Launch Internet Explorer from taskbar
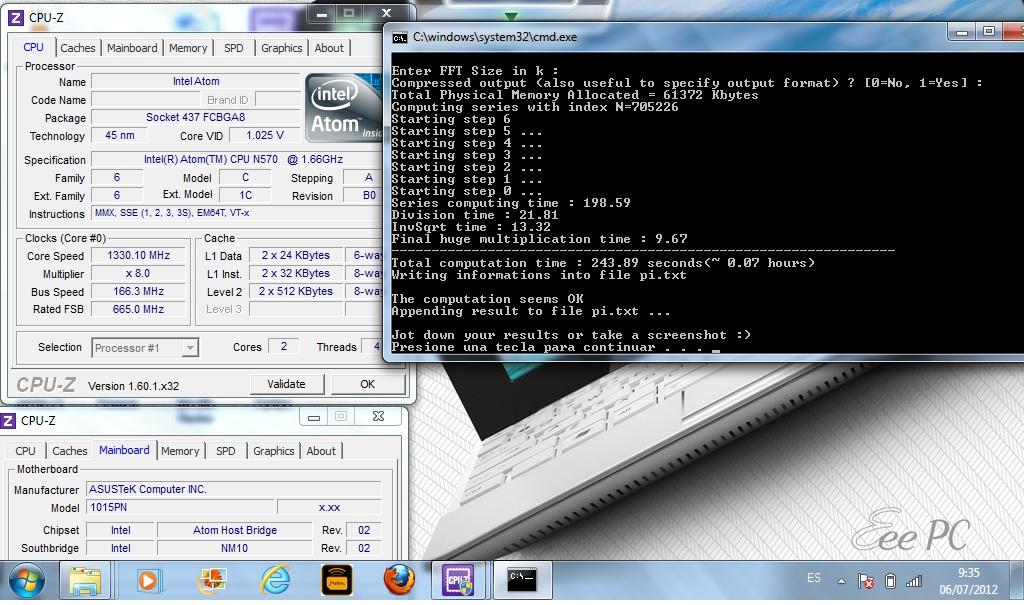 point(276,580)
